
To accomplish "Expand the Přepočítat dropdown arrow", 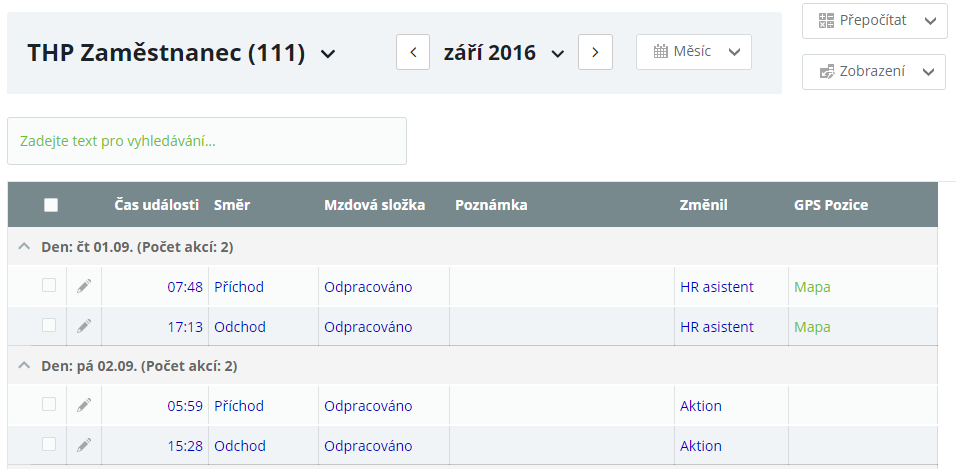I will (x=930, y=21).
